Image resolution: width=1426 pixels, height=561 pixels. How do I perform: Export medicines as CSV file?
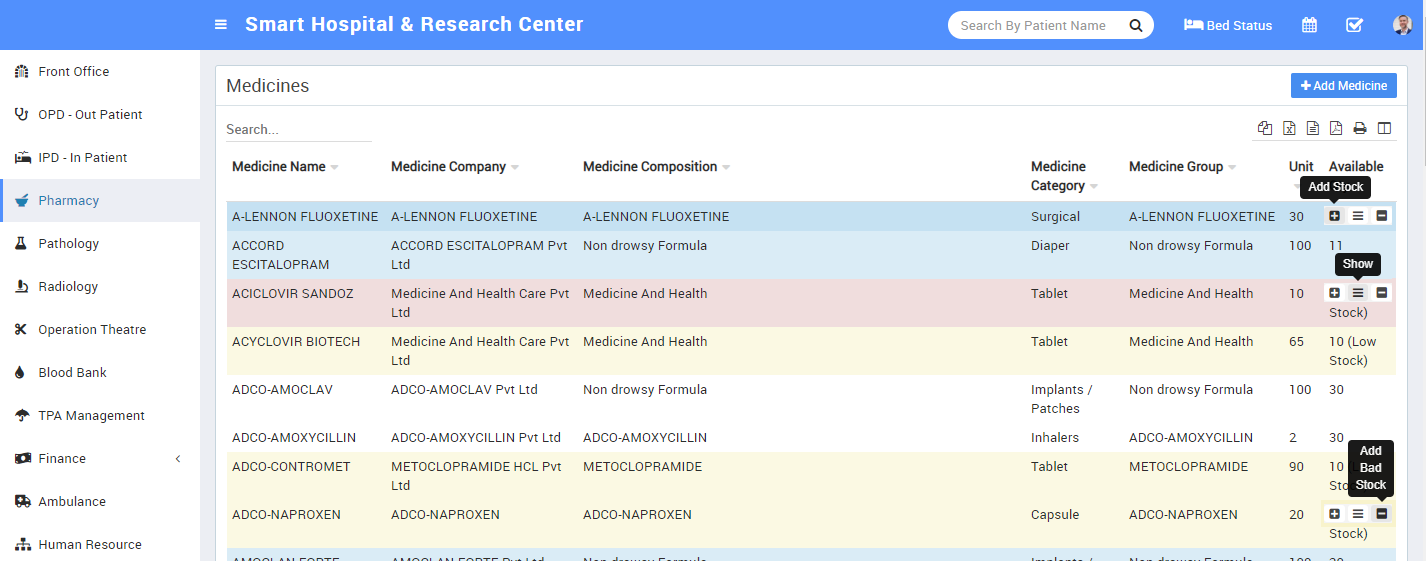pyautogui.click(x=1313, y=128)
